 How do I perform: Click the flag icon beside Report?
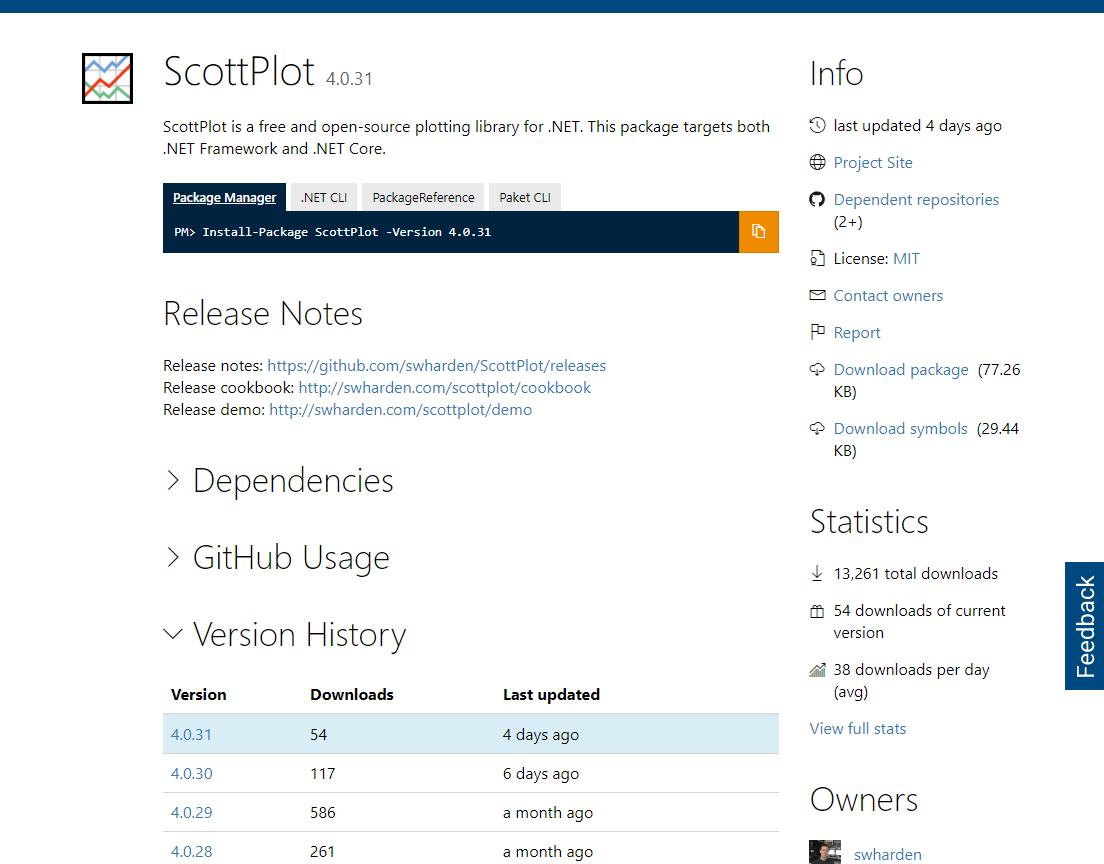coord(817,332)
